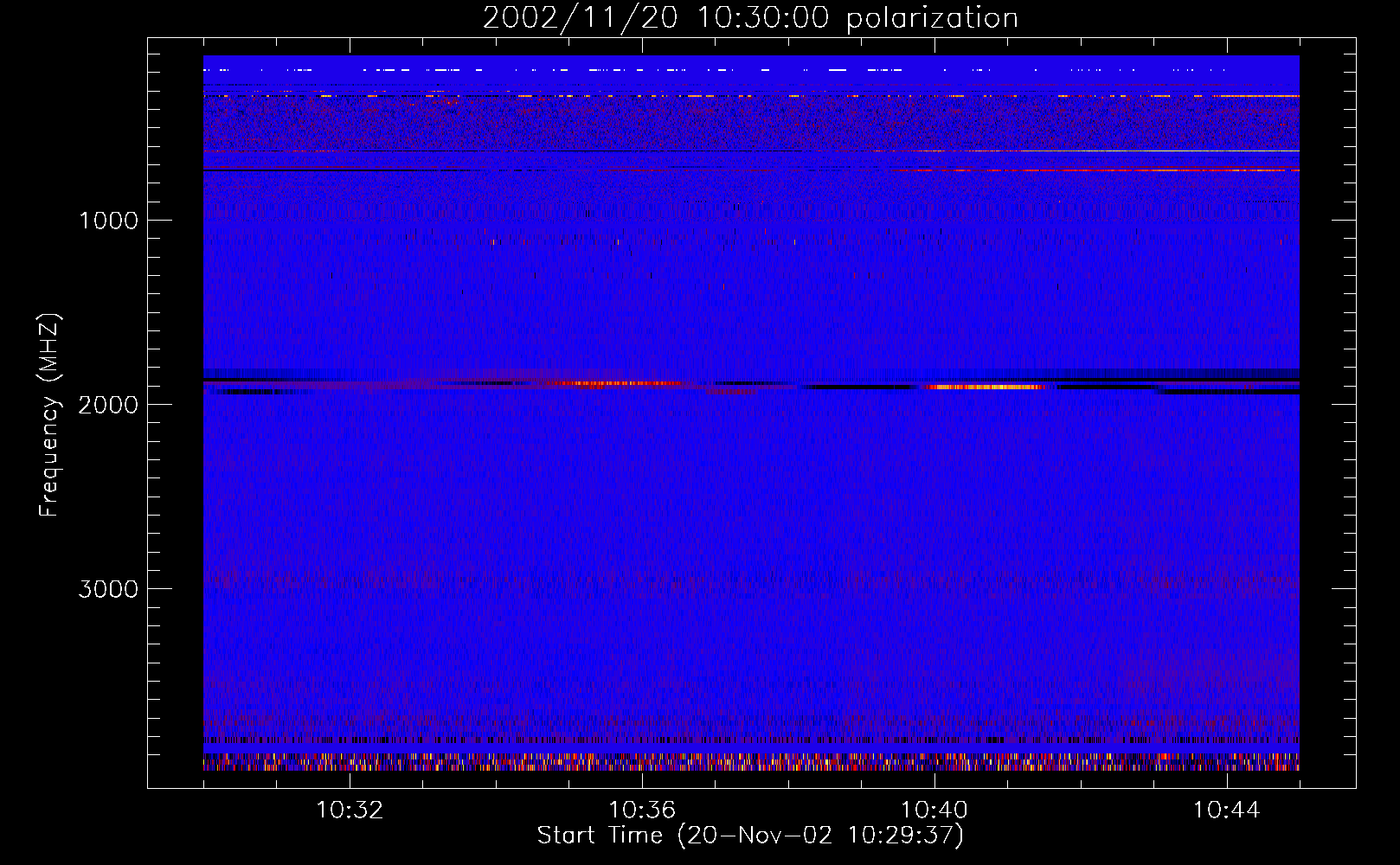Click the "Frequency (MHZ)" axis label
Image resolution: width=1400 pixels, height=865 pixels.
tap(48, 415)
